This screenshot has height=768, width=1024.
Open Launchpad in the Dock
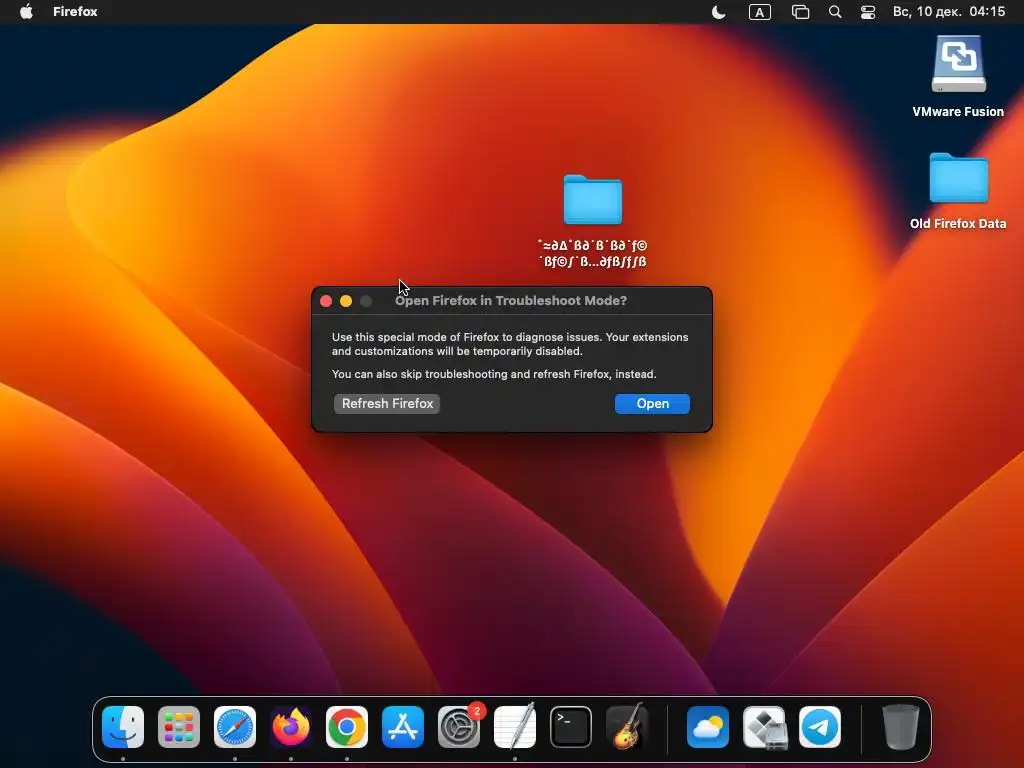click(x=179, y=727)
